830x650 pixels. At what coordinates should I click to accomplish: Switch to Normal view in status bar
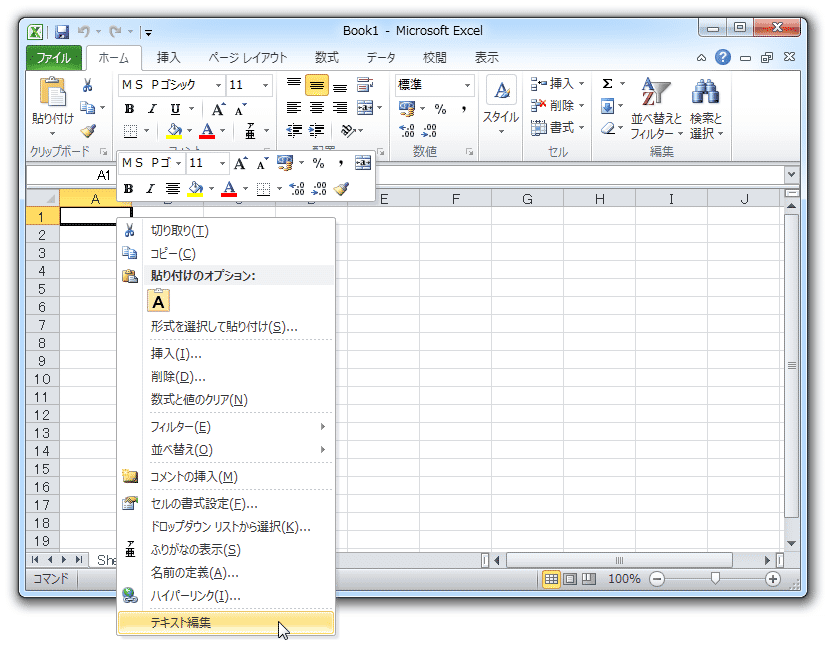pyautogui.click(x=551, y=579)
